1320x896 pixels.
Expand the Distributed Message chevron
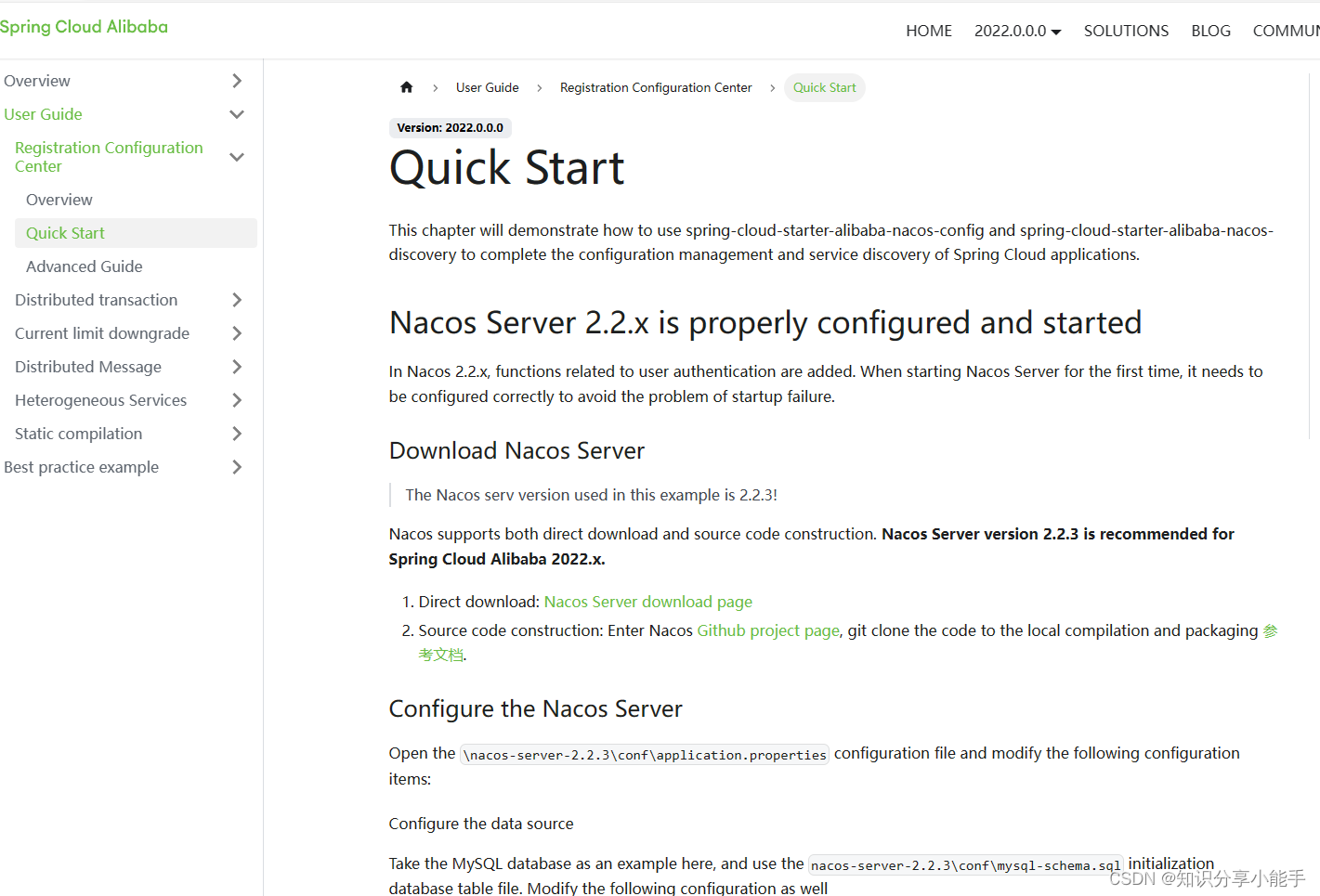pos(237,367)
